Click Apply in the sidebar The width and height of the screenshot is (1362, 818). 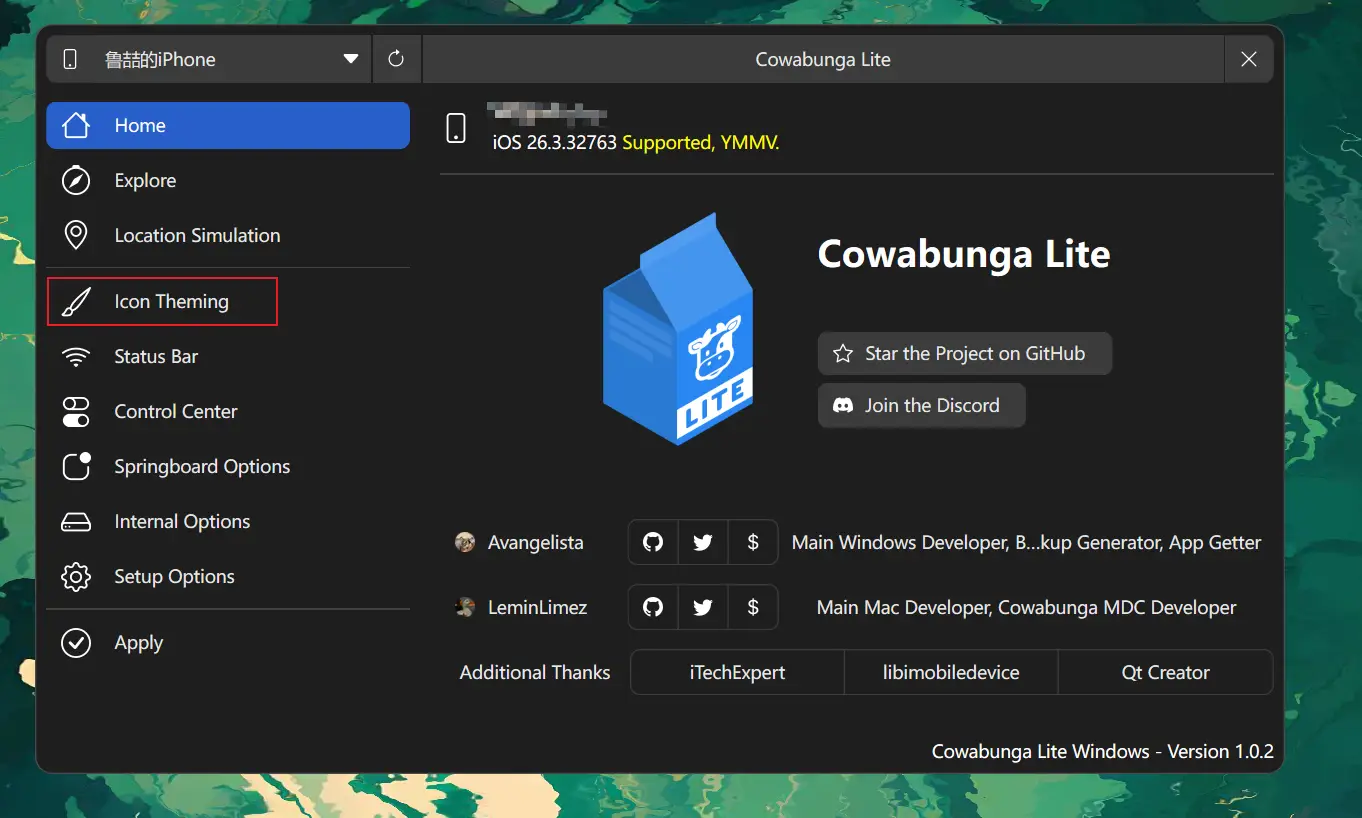(138, 643)
